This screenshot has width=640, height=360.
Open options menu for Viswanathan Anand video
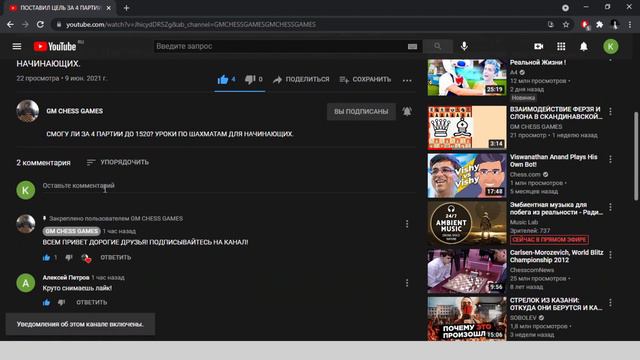(610, 159)
